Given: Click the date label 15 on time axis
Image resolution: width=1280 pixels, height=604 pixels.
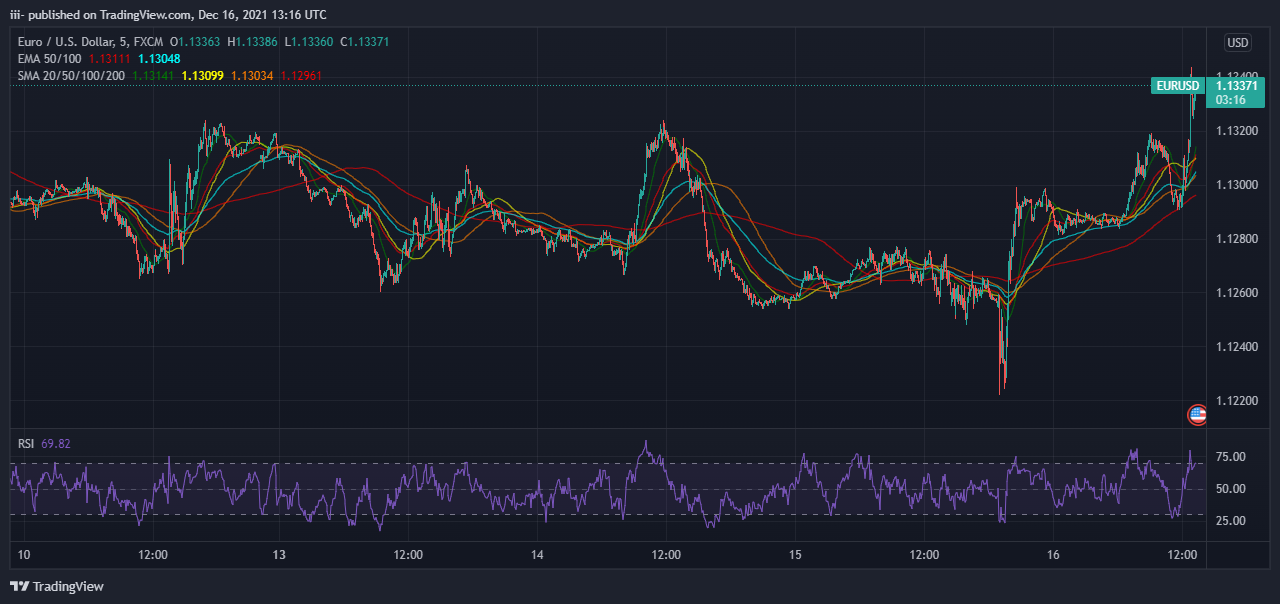Looking at the screenshot, I should point(795,555).
